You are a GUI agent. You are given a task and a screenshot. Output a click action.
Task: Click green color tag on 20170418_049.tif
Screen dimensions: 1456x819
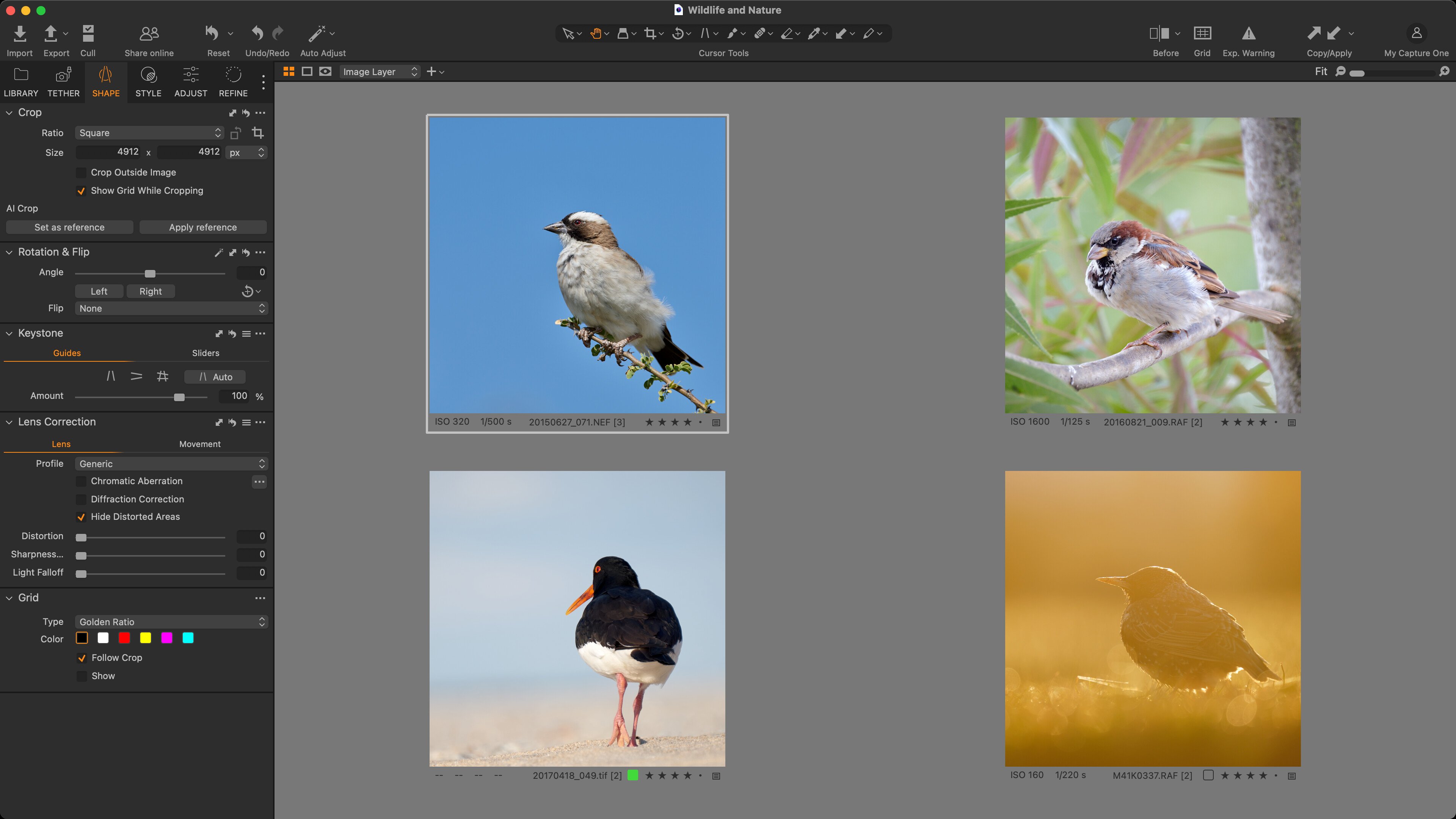point(633,775)
